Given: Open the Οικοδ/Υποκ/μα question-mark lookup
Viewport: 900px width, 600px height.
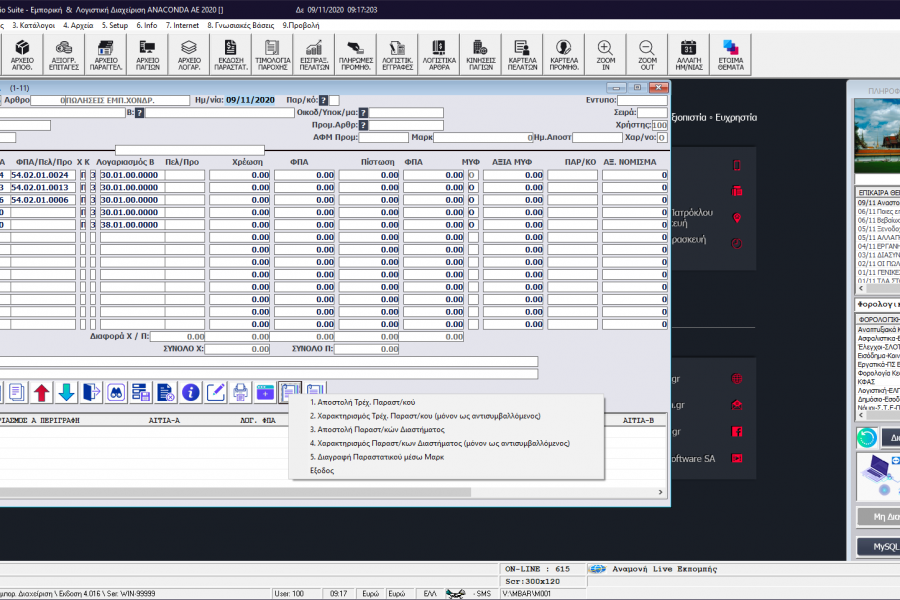Looking at the screenshot, I should [x=363, y=113].
